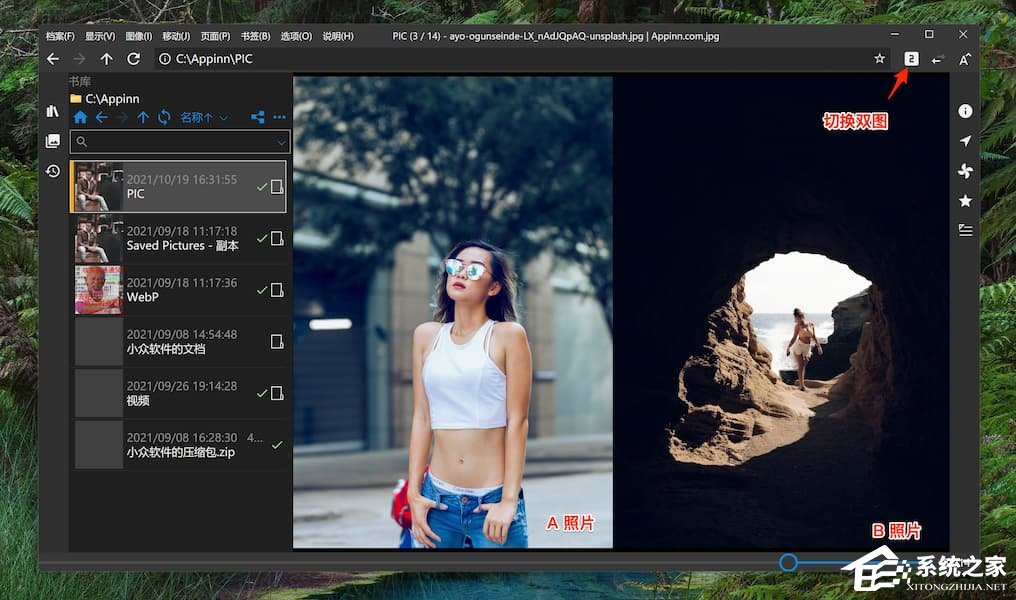This screenshot has width=1016, height=600.
Task: Select the 小众软件的压缩包.zip entry
Action: click(x=178, y=444)
